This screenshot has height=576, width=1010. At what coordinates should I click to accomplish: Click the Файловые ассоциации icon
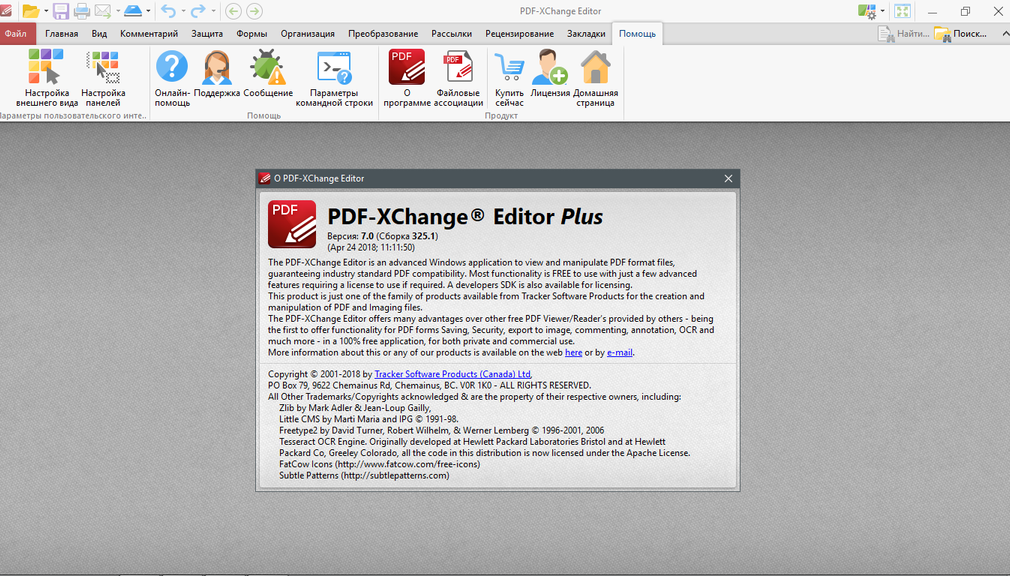(458, 77)
